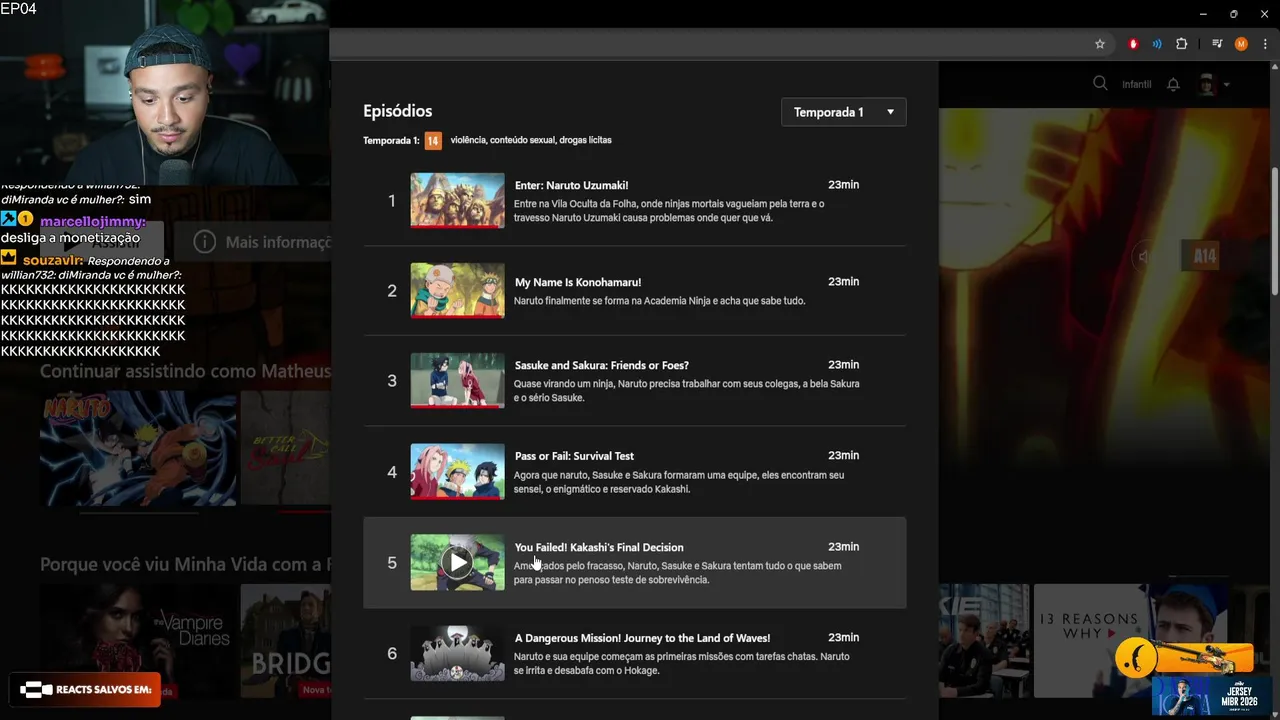Open the Naruto Shippuden continue-watching card
The height and width of the screenshot is (720, 1280).
(138, 448)
